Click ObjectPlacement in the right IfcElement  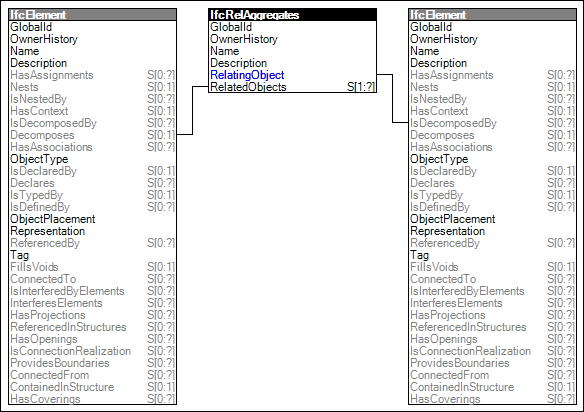492,219
